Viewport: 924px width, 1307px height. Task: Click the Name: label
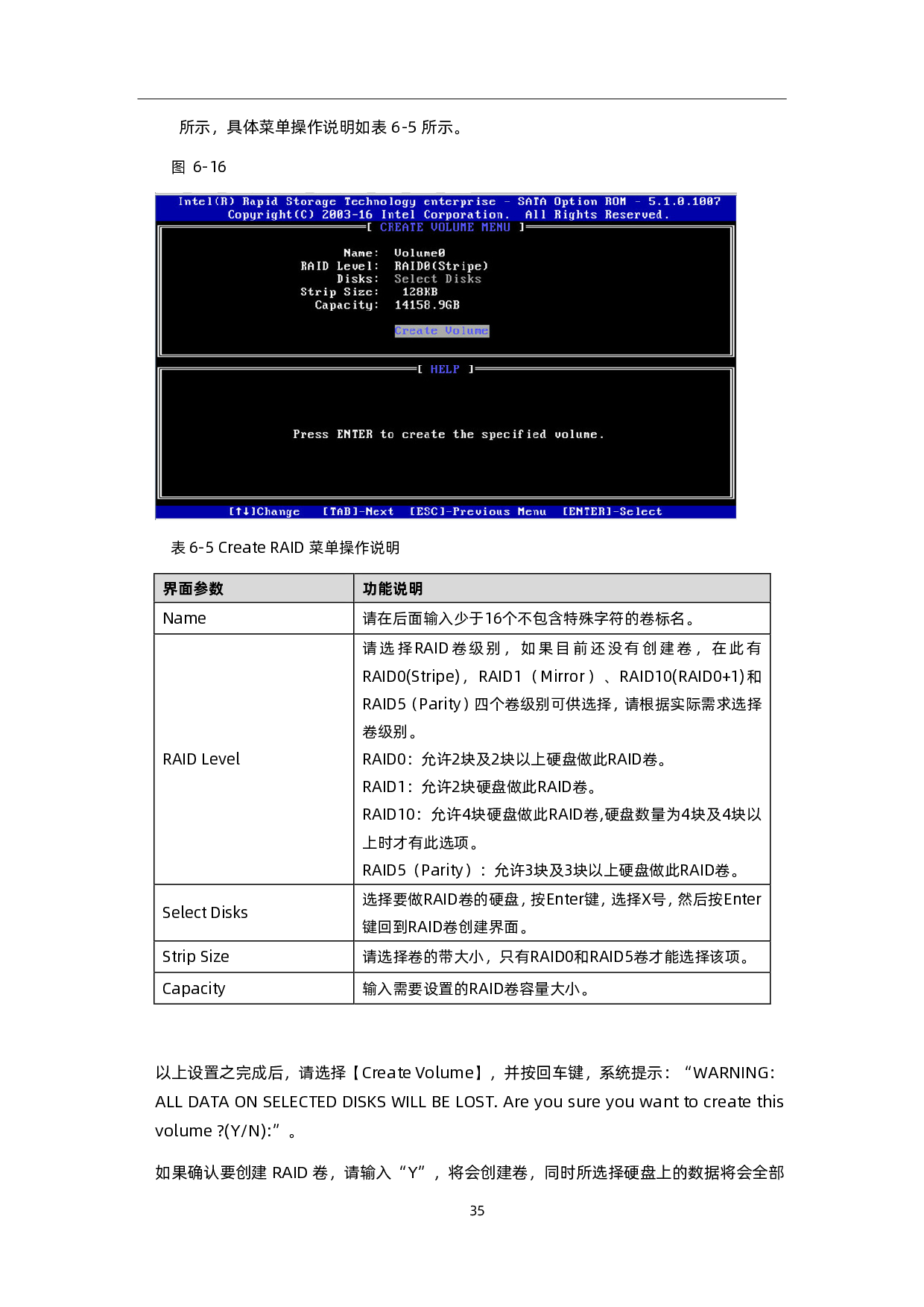[361, 253]
